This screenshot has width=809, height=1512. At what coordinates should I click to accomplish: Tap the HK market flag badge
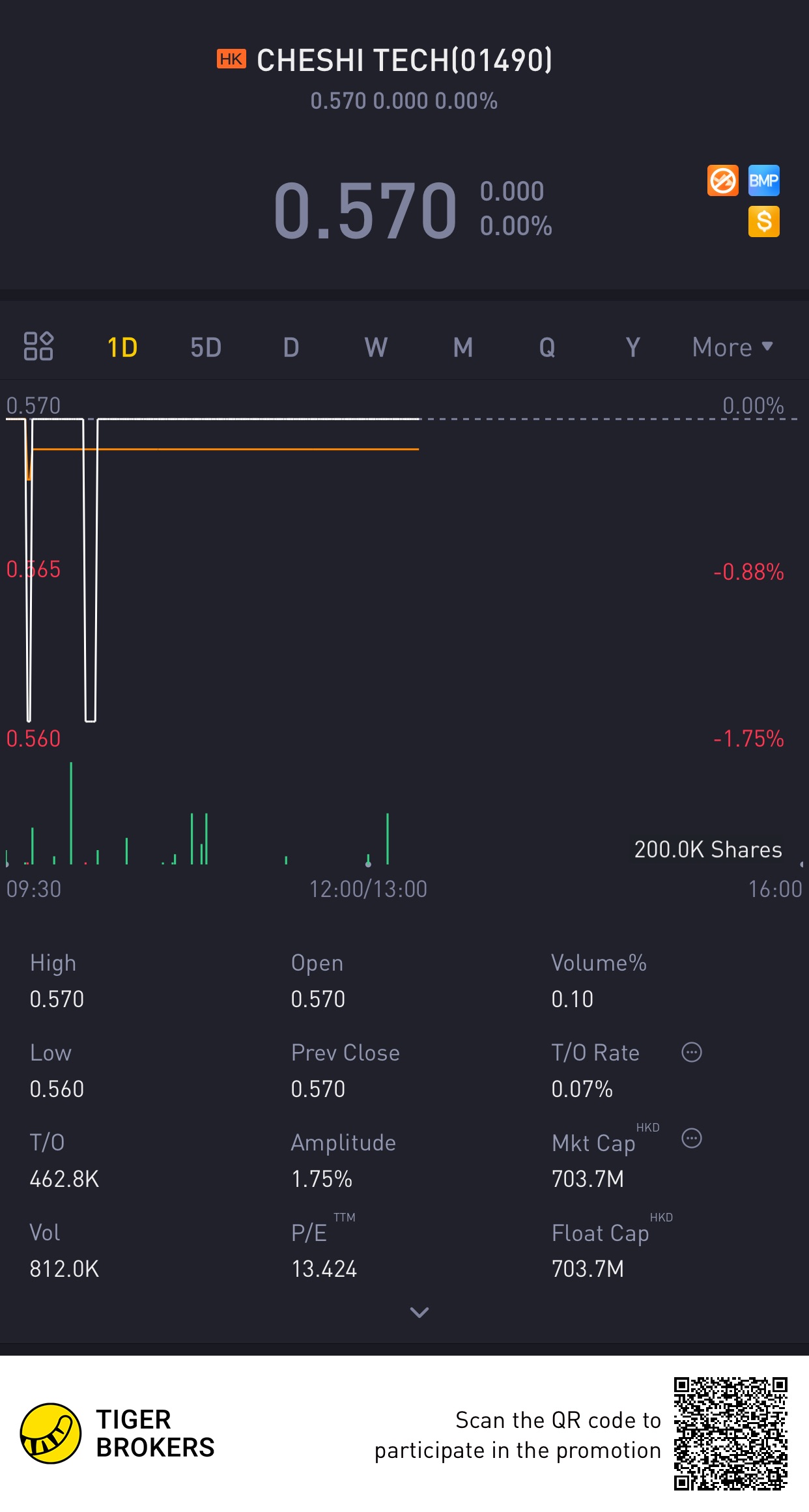[x=231, y=59]
